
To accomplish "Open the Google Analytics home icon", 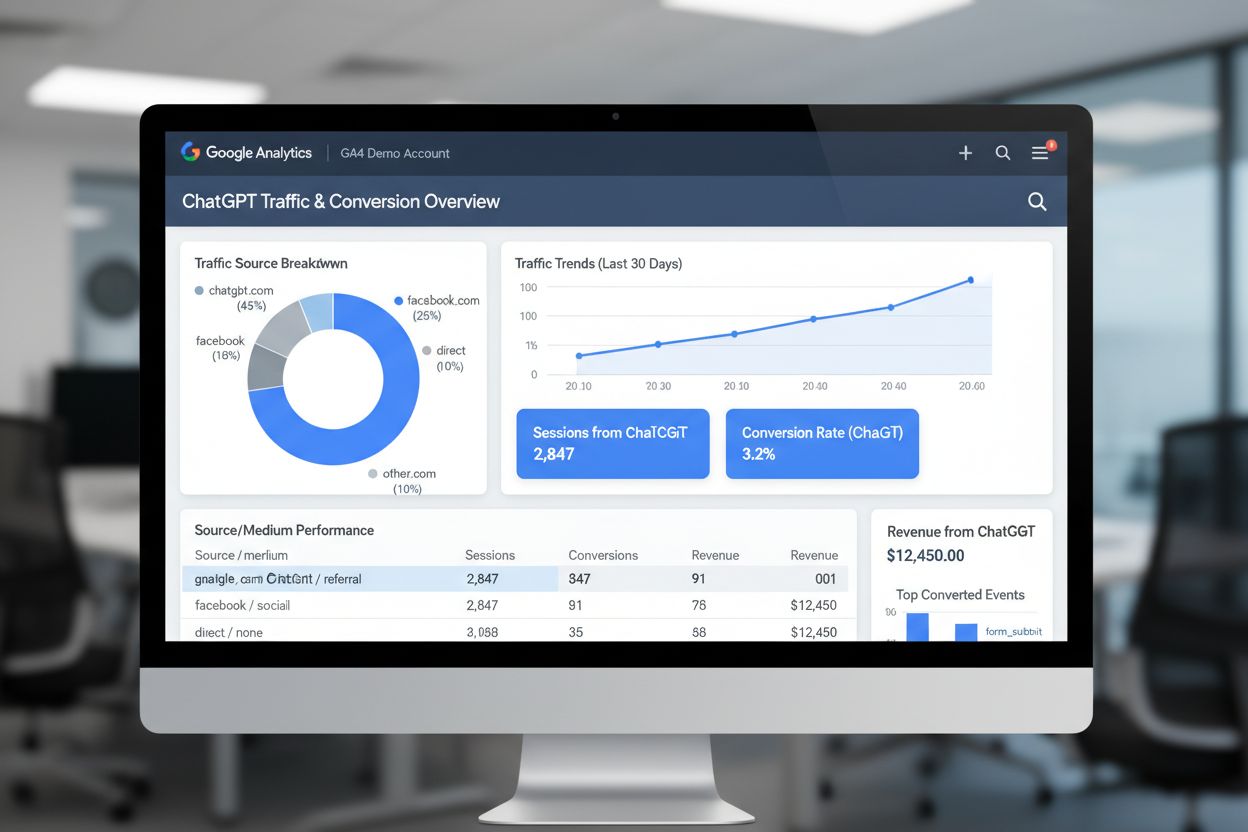I will tap(190, 153).
